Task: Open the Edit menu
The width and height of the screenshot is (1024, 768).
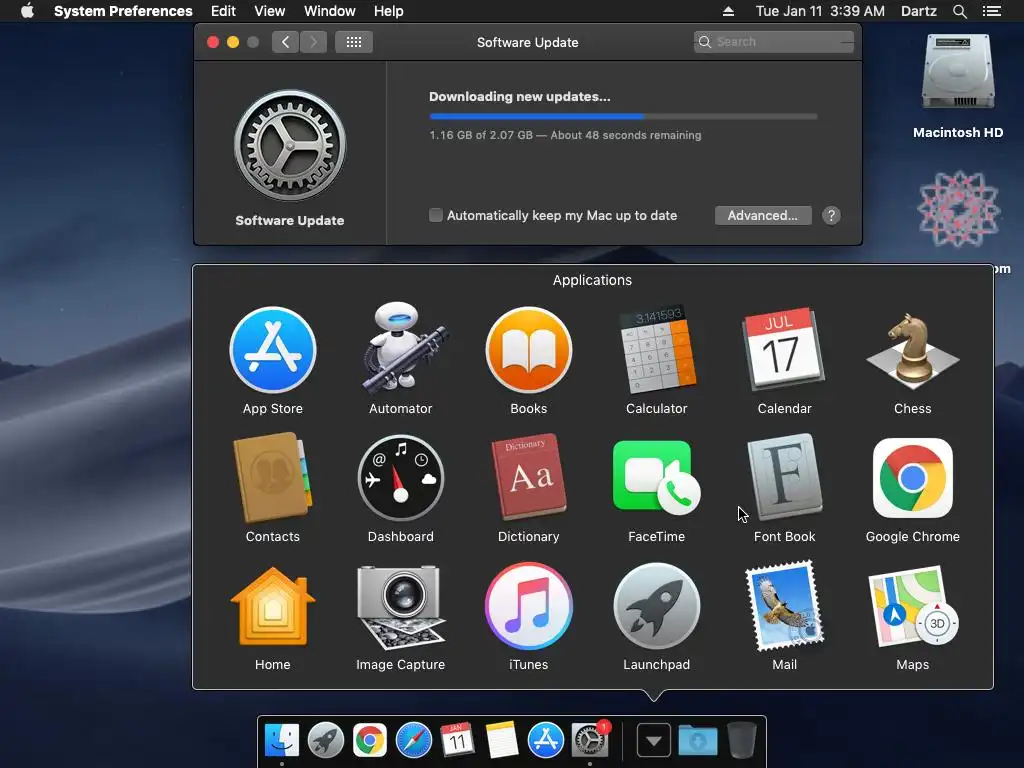Action: click(223, 11)
